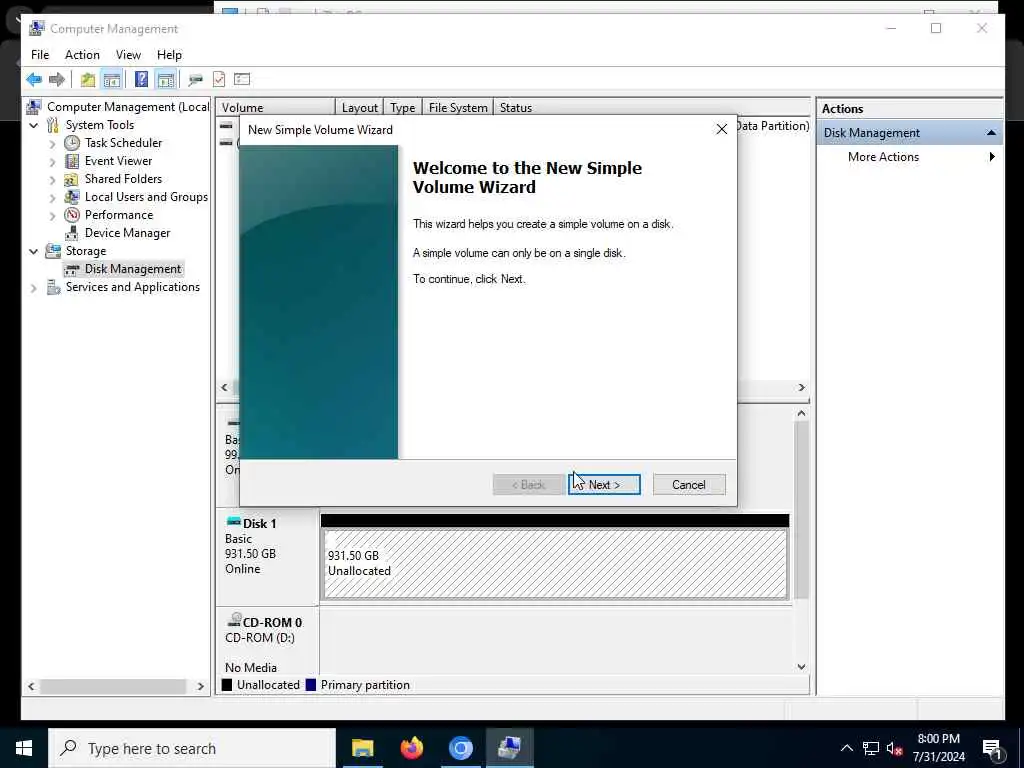This screenshot has height=768, width=1024.
Task: Click the disk view scroll down arrow
Action: click(801, 667)
